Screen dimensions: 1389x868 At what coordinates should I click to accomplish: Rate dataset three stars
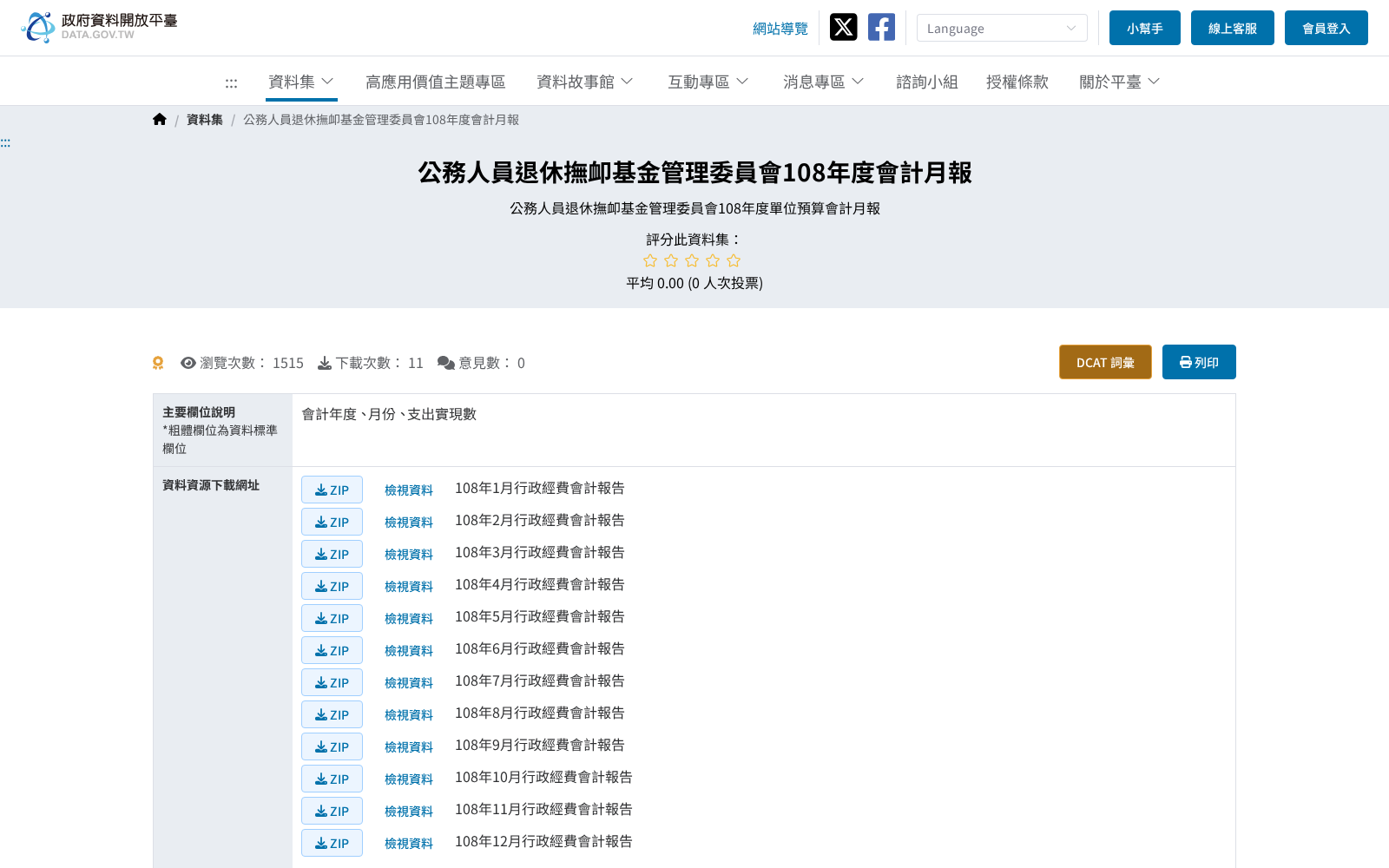(x=692, y=260)
